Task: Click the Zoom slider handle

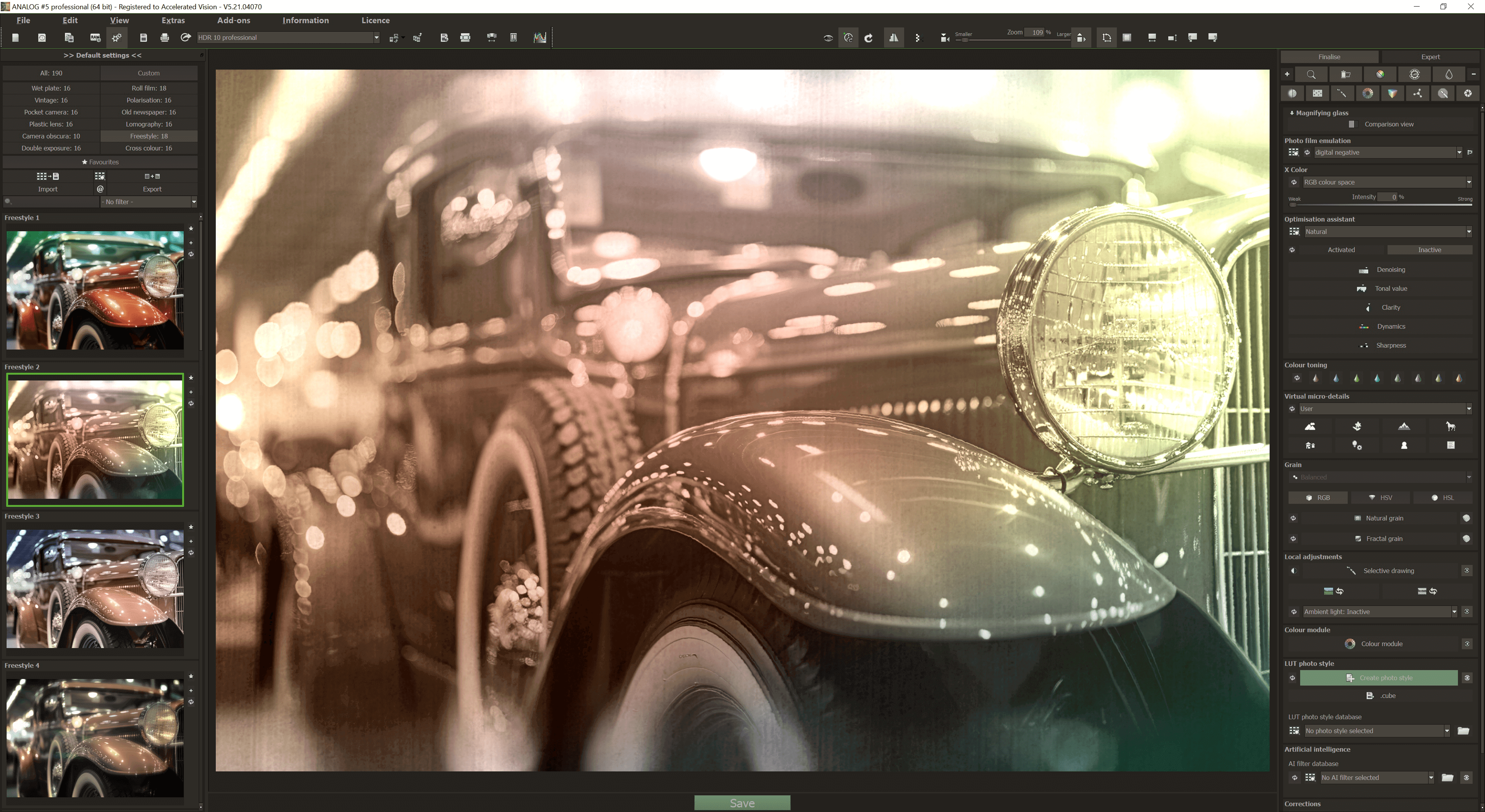Action: click(965, 40)
